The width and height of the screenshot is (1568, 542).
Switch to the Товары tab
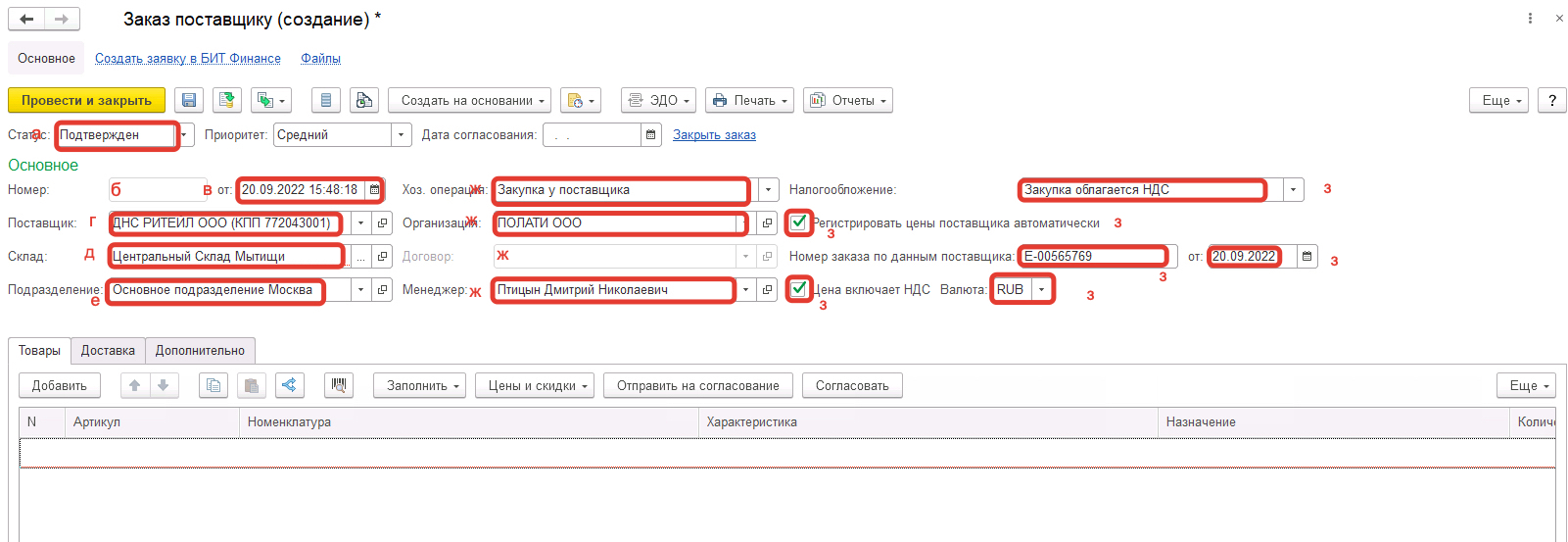point(39,350)
